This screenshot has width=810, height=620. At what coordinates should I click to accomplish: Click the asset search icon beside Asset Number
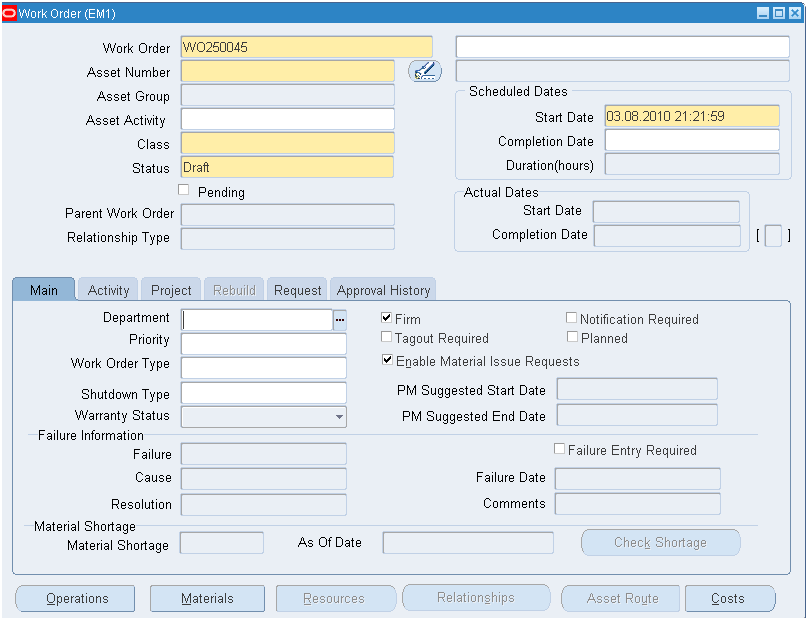(424, 71)
